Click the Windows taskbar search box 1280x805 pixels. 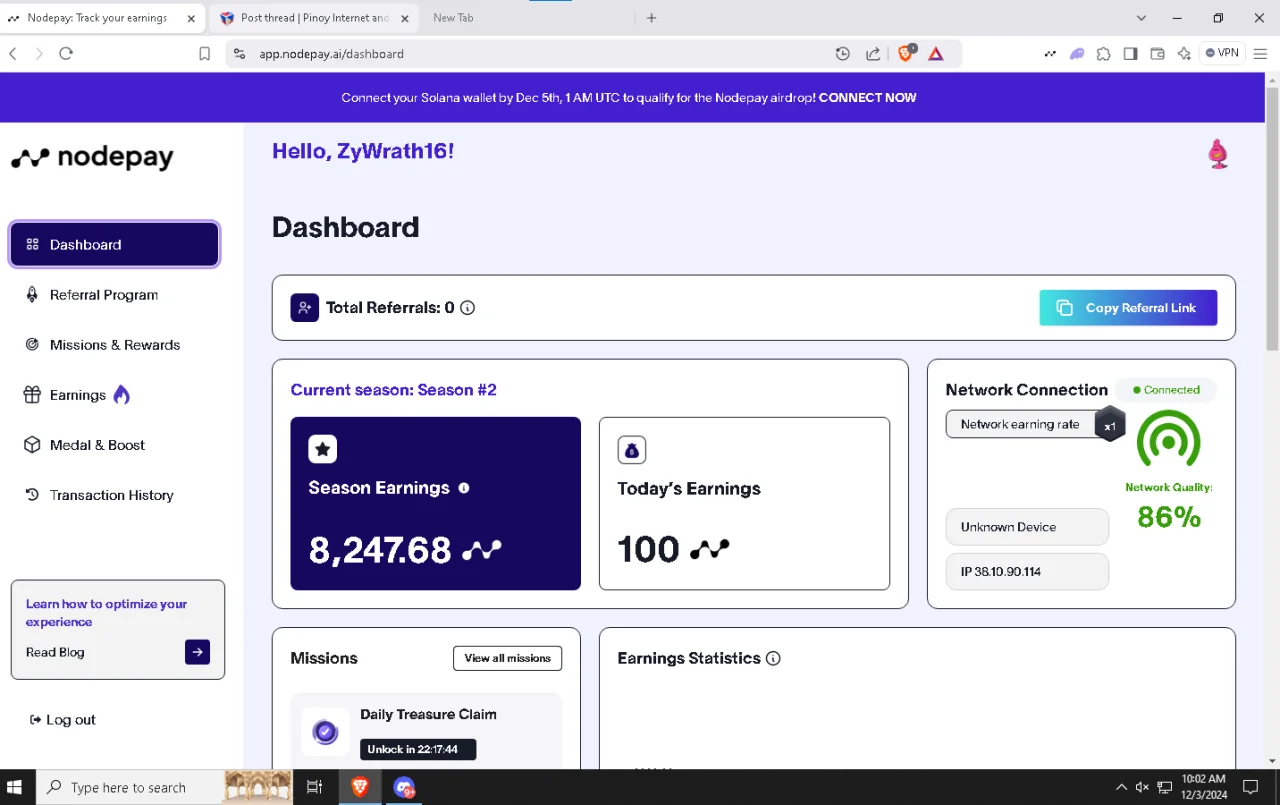[x=129, y=787]
